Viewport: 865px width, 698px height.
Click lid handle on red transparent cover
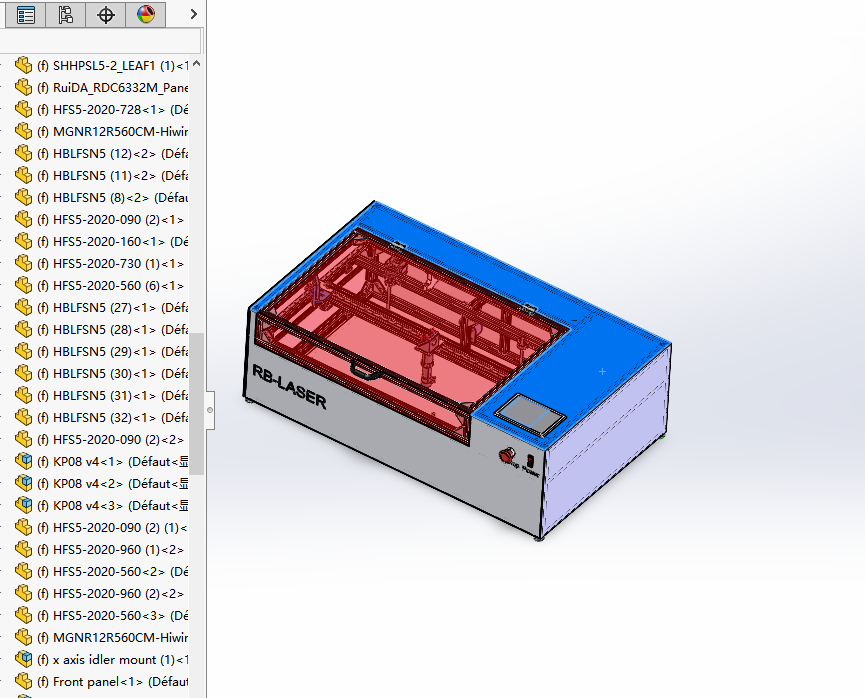(x=367, y=369)
